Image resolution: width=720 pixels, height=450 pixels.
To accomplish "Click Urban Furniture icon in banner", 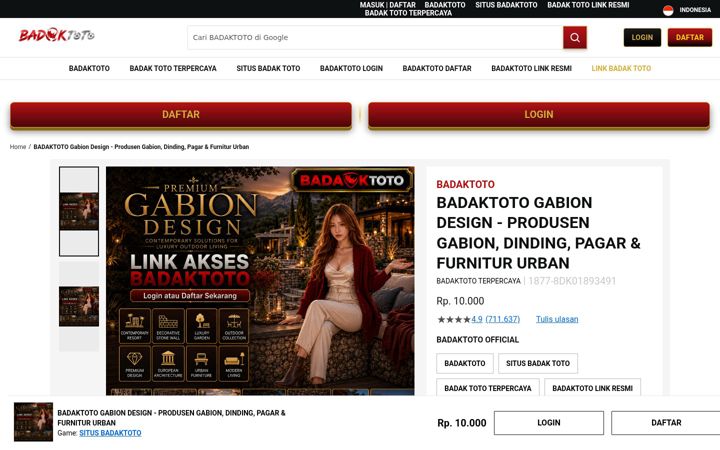I will pyautogui.click(x=201, y=363).
